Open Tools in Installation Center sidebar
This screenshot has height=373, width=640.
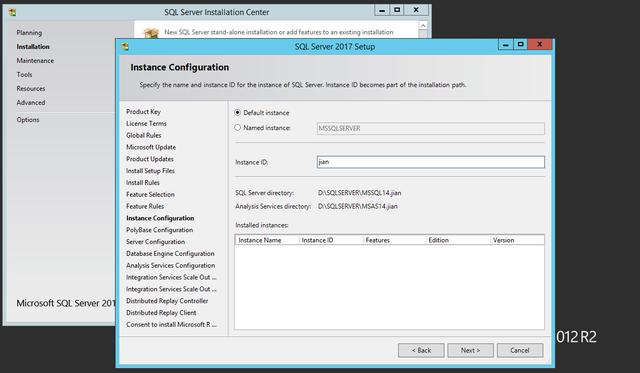(x=24, y=74)
